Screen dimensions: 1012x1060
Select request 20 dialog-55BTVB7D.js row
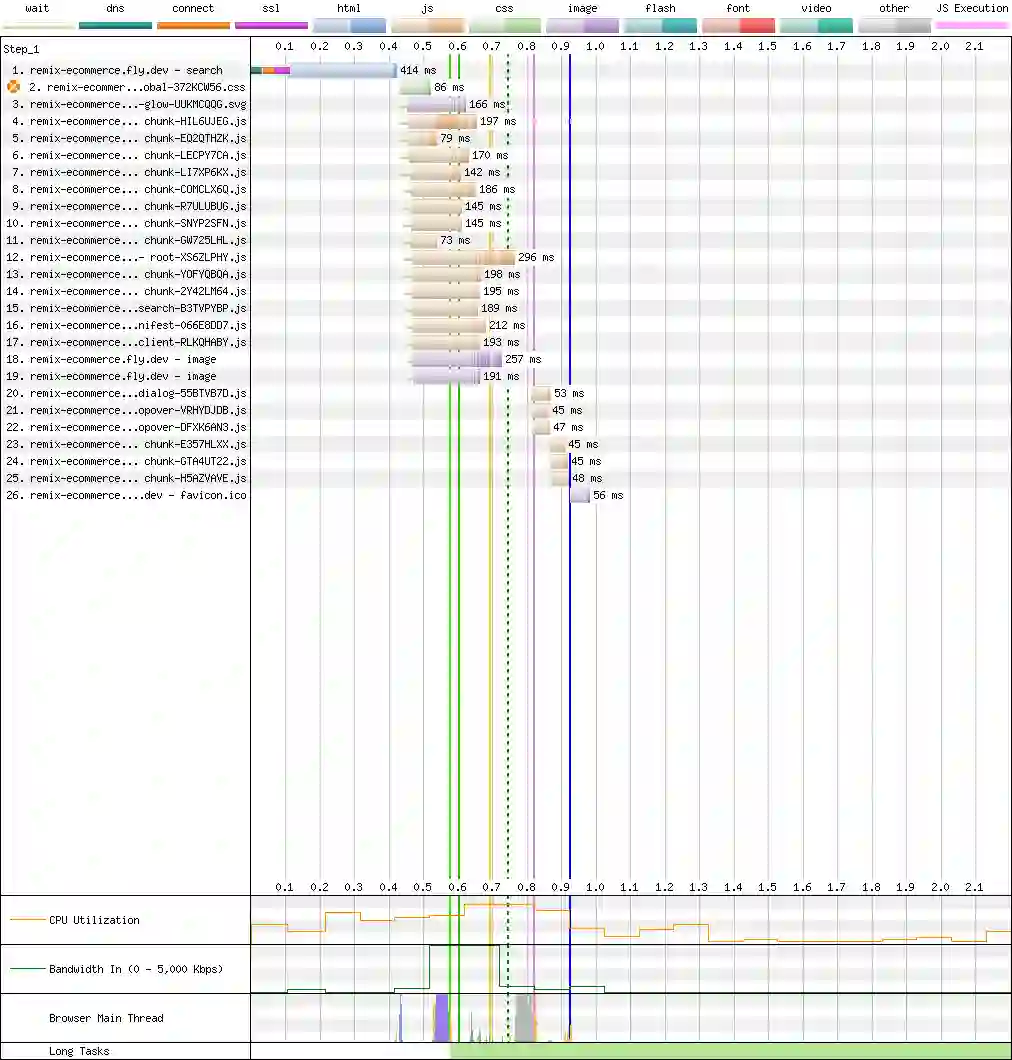[x=126, y=393]
